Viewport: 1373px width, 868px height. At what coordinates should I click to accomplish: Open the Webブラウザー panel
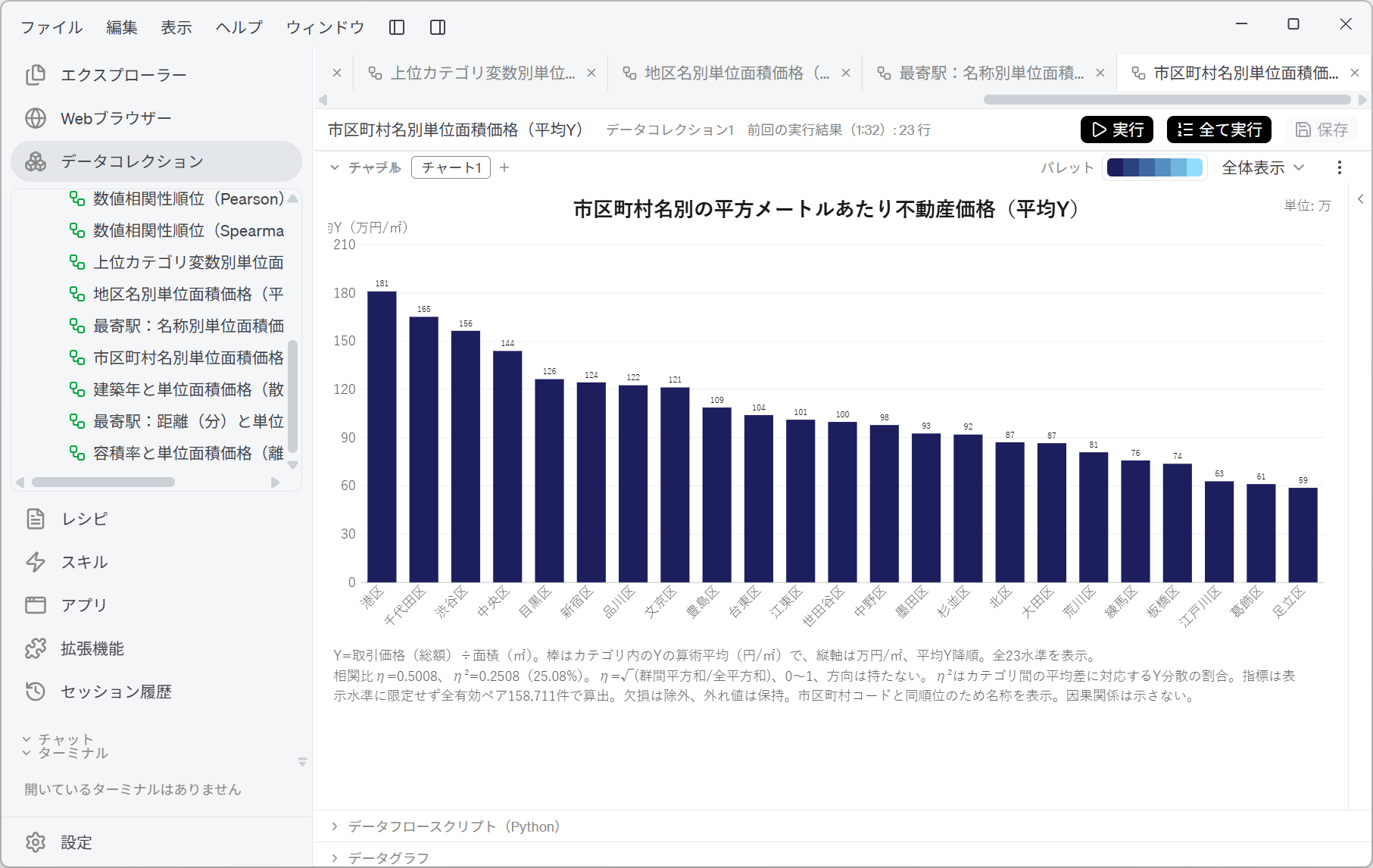[x=156, y=118]
